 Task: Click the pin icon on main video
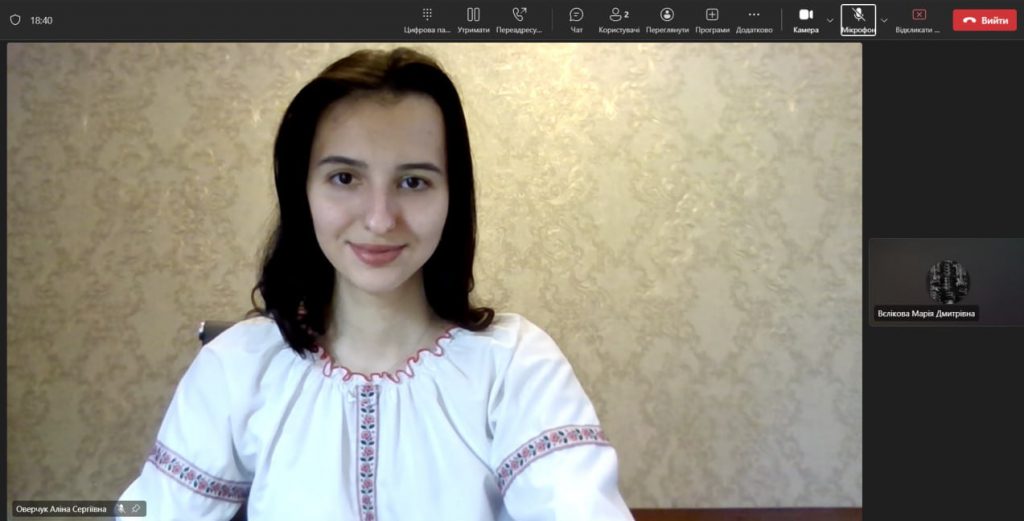click(136, 509)
